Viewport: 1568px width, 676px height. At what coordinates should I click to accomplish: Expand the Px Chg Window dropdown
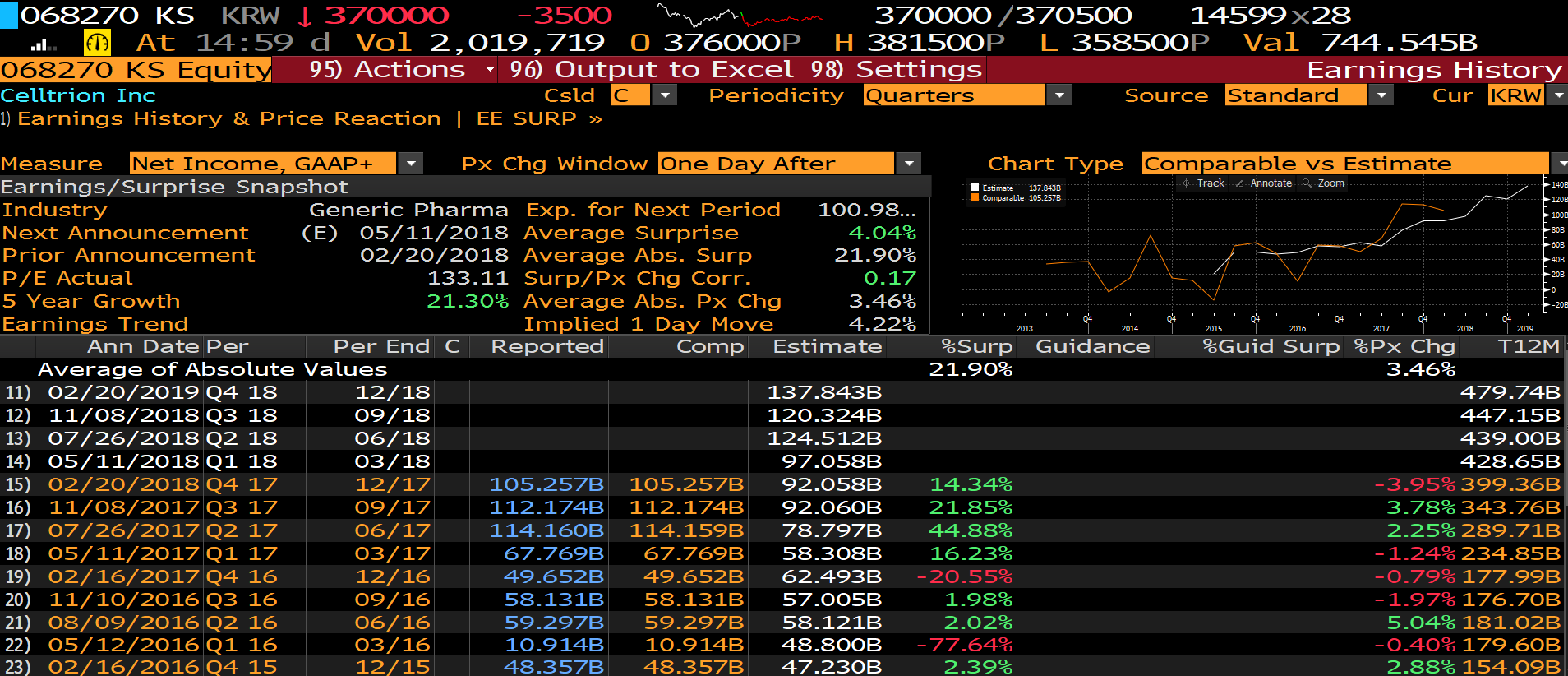[908, 164]
